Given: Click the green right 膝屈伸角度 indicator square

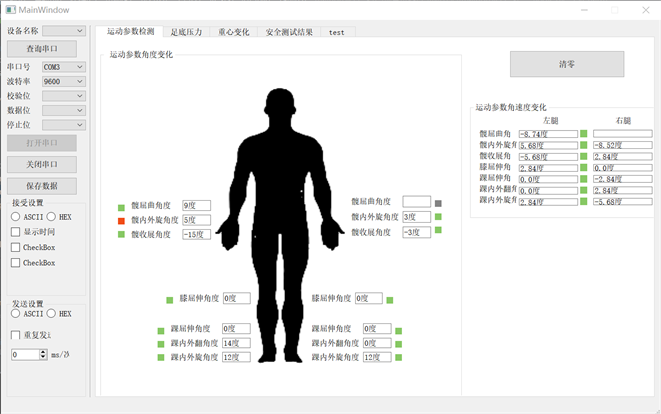Looking at the screenshot, I should (x=390, y=299).
